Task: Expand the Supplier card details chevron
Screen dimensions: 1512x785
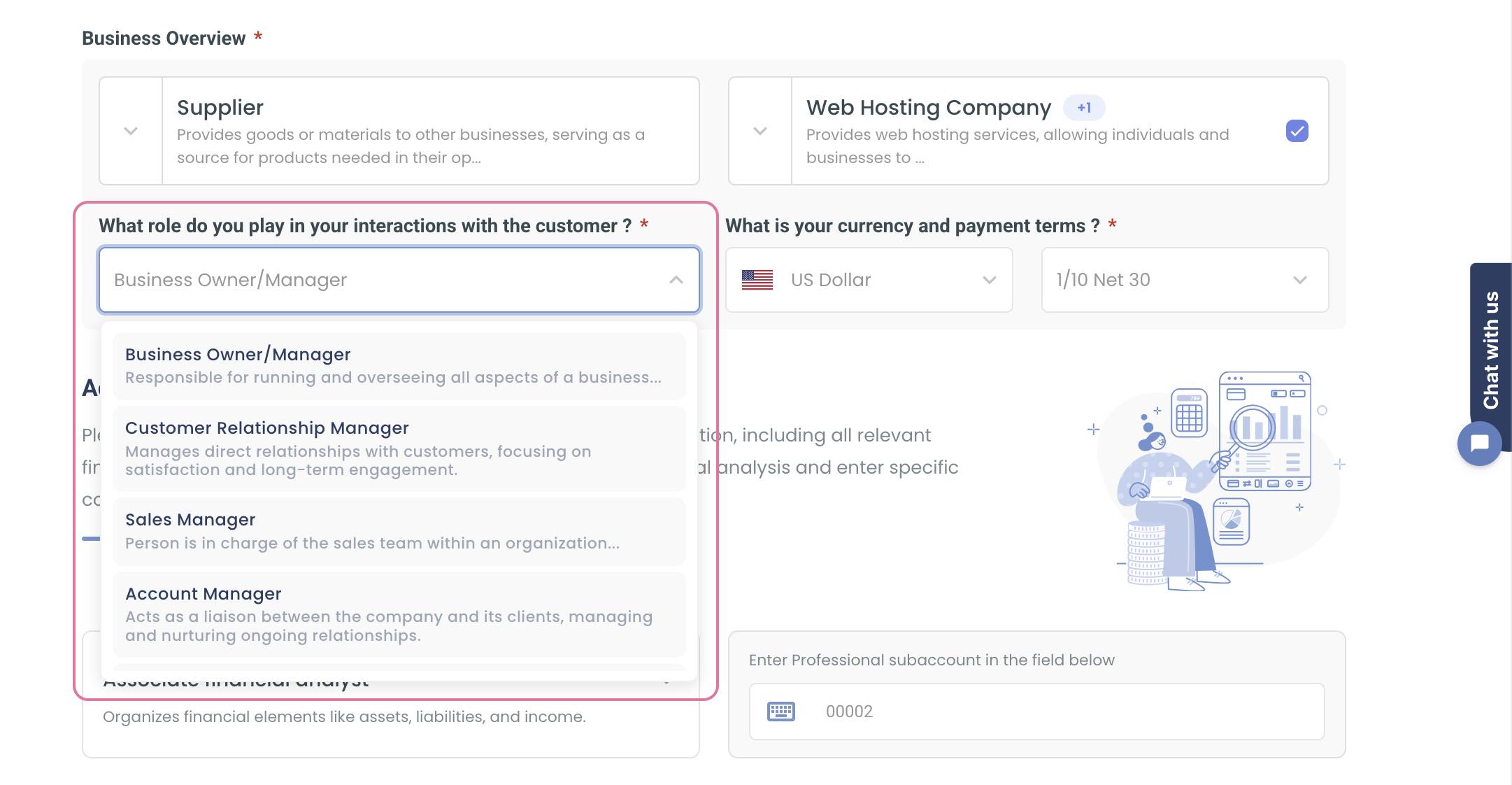Action: 130,131
